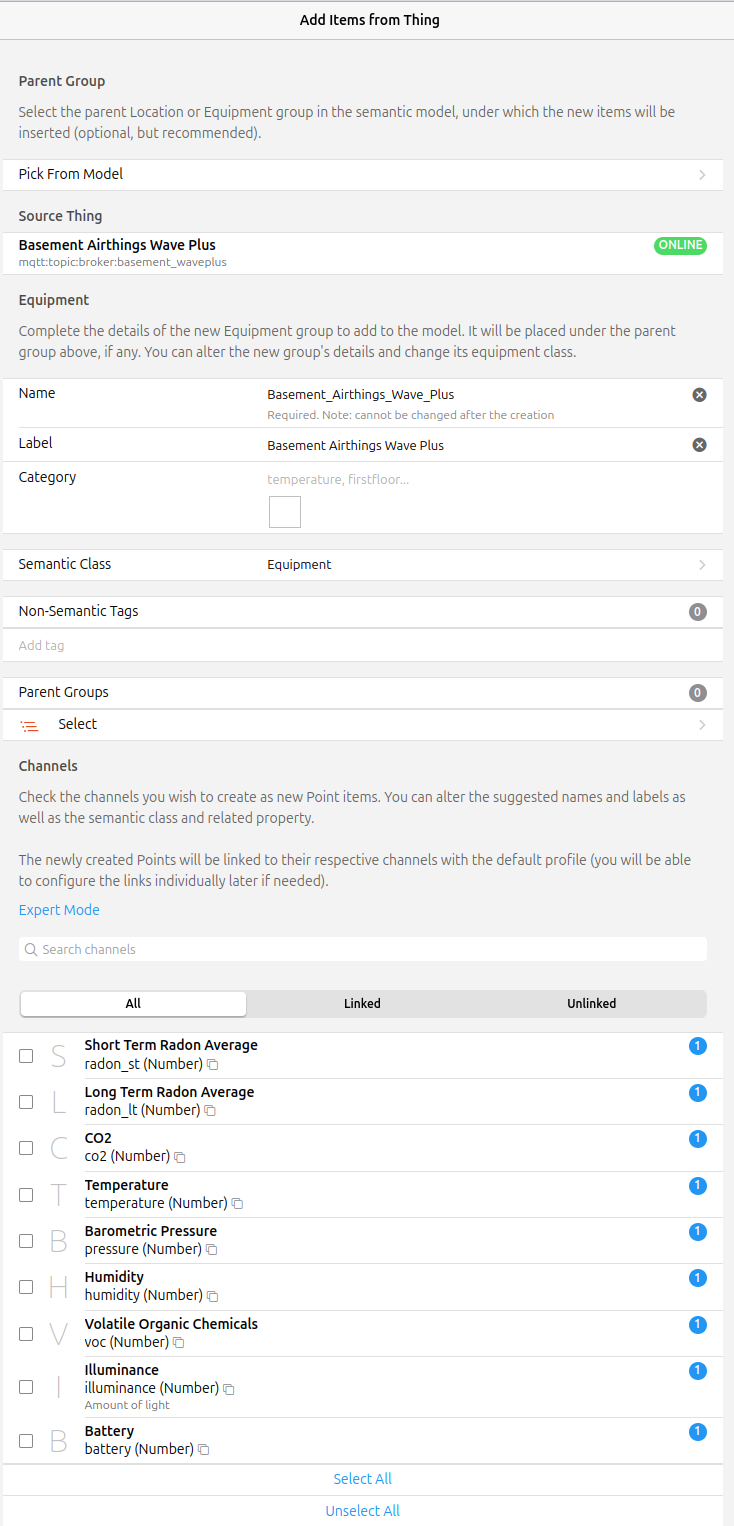Click the empty Category icon preview box
The width and height of the screenshot is (734, 1526).
pos(285,512)
